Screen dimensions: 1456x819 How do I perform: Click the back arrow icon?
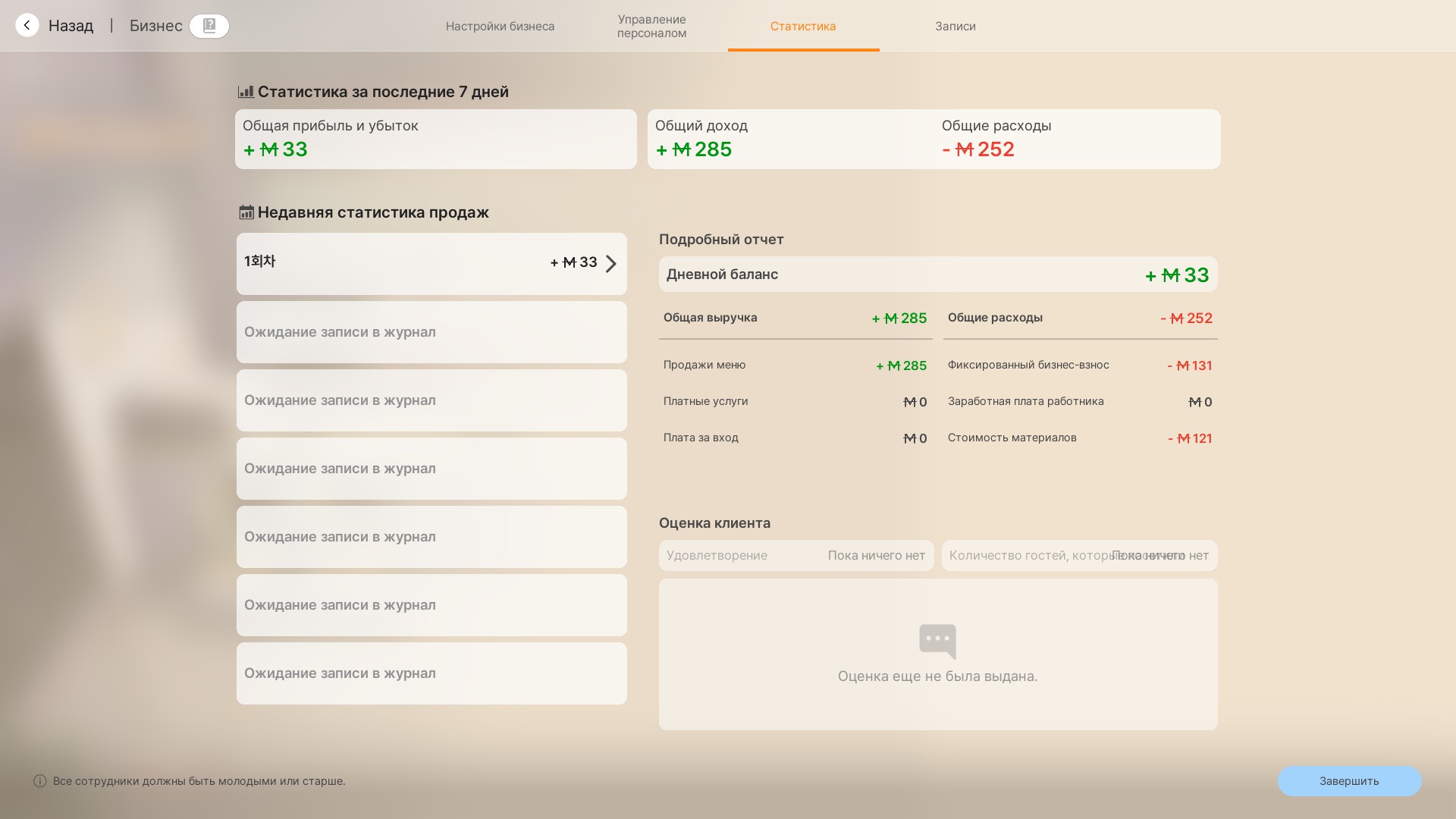(x=27, y=26)
